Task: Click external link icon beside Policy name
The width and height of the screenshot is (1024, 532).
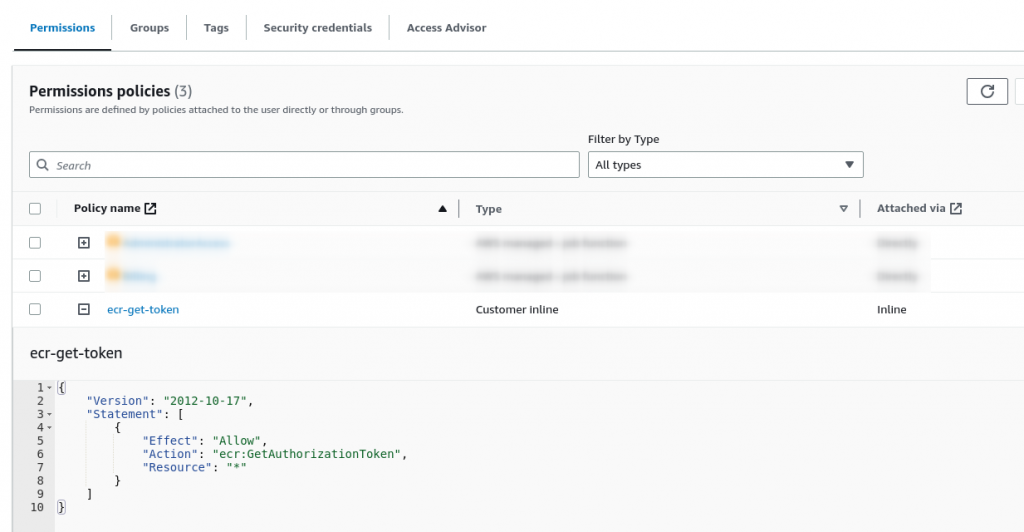Action: point(150,209)
